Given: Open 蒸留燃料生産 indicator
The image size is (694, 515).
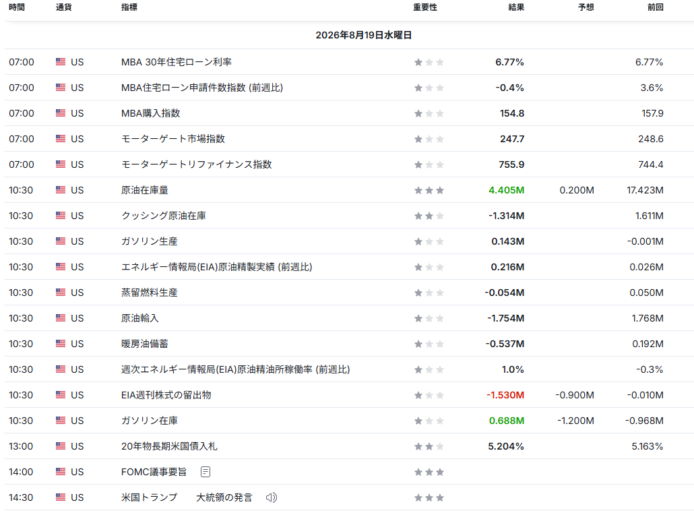Looking at the screenshot, I should pyautogui.click(x=149, y=292).
